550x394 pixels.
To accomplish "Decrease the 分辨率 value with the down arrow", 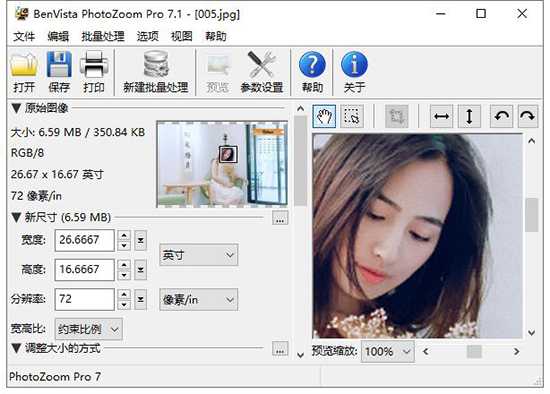I will (124, 305).
